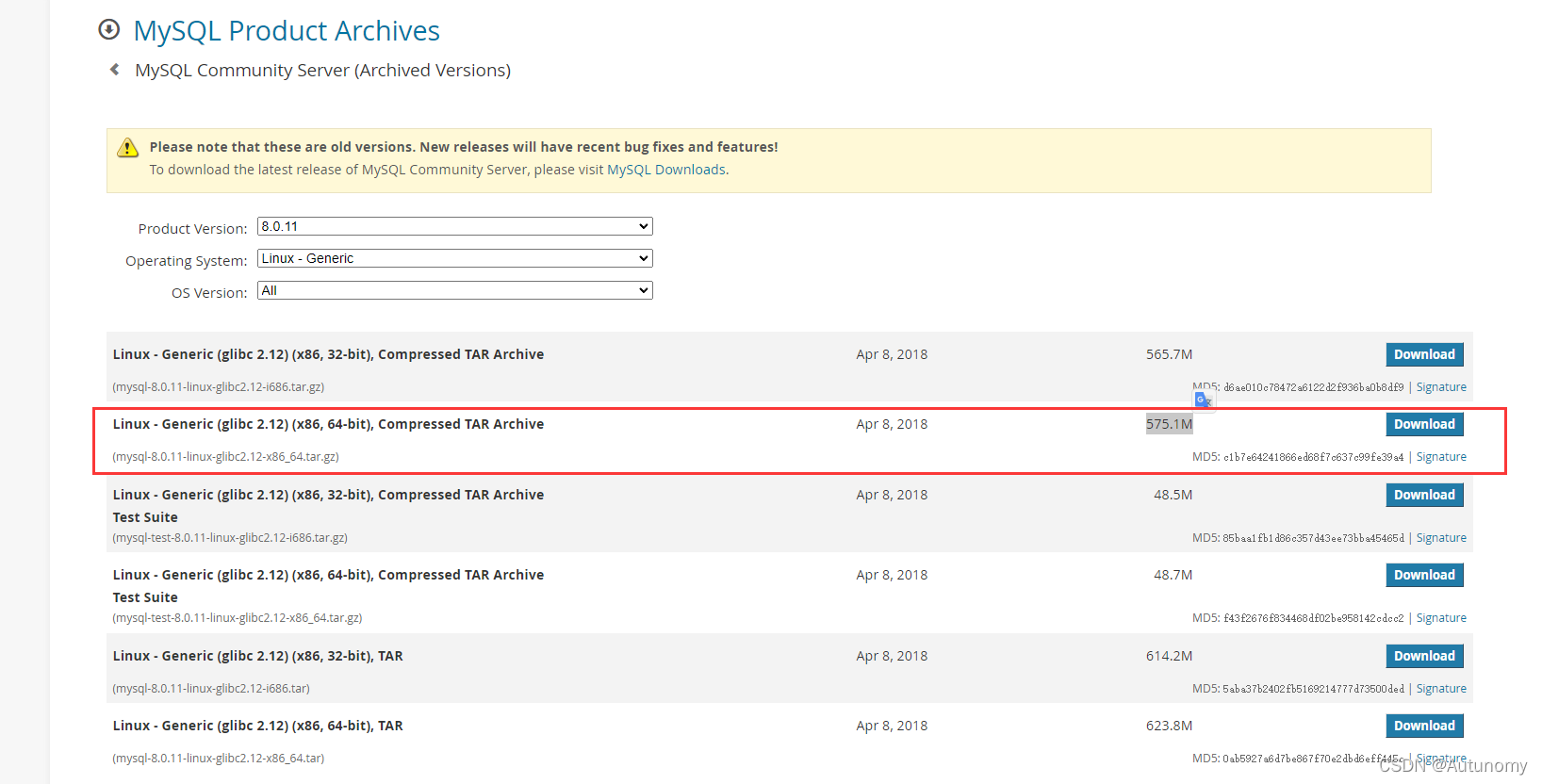
Task: Click MD5 hash c1b7e64241866ed68f7c637c99fe39a4
Action: [1313, 457]
